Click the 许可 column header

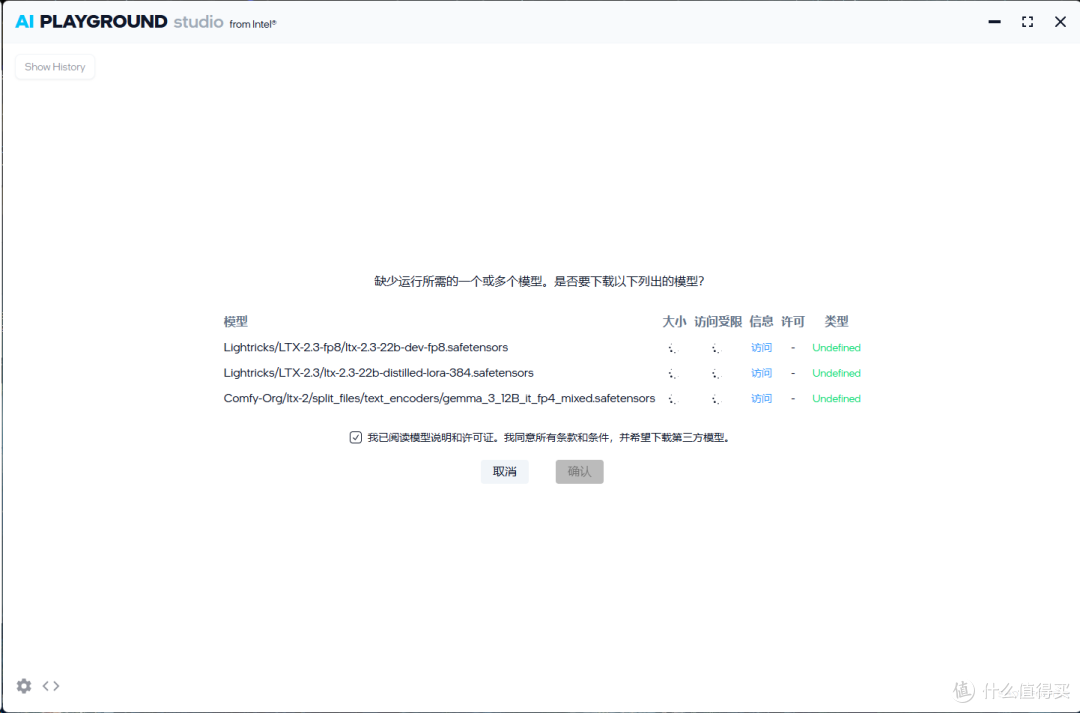click(x=793, y=322)
